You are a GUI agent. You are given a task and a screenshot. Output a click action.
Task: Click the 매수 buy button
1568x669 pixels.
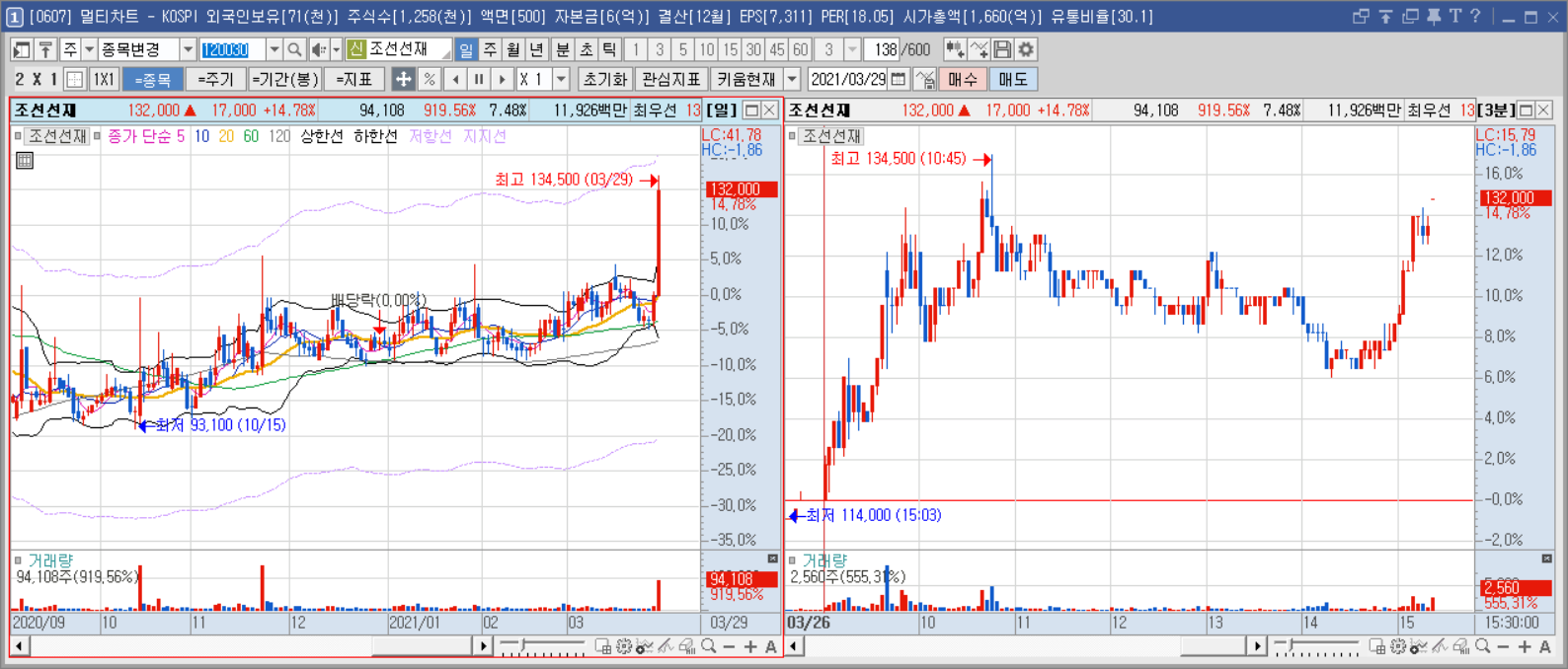pos(962,79)
